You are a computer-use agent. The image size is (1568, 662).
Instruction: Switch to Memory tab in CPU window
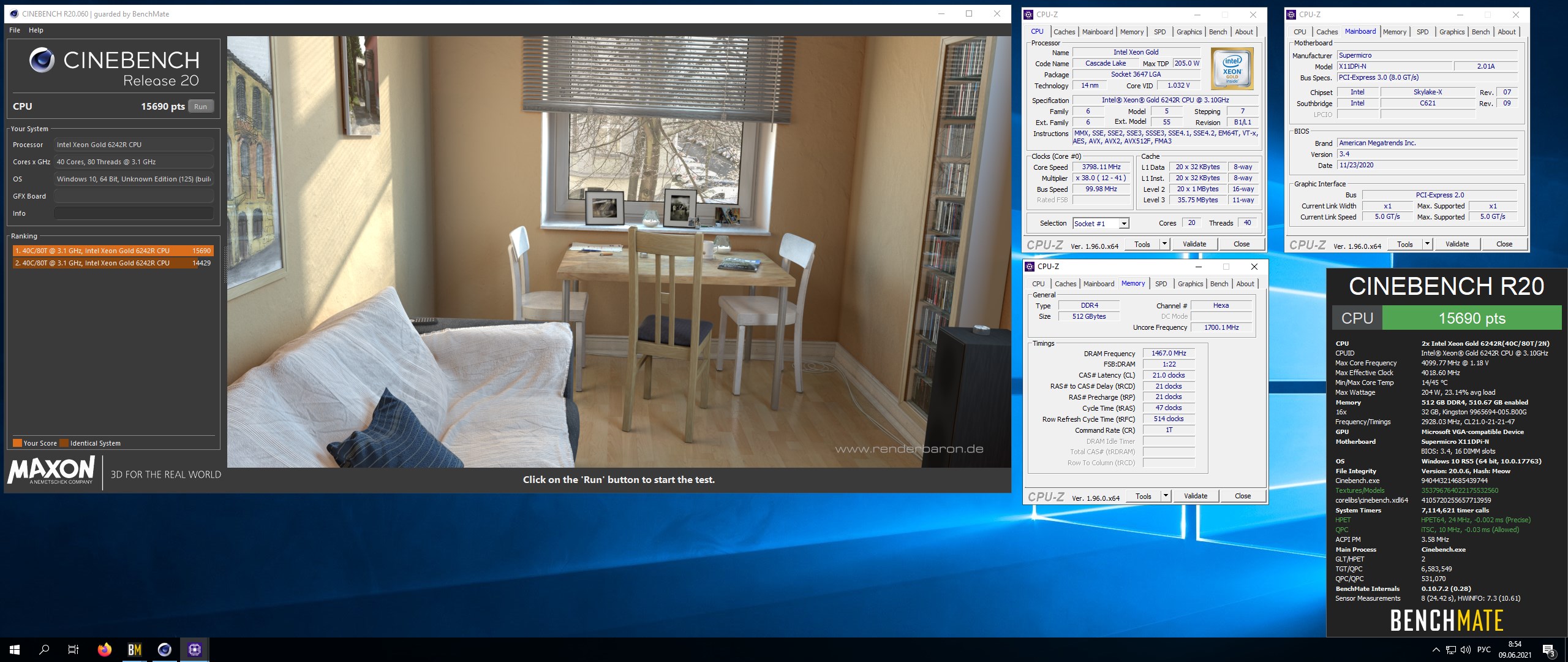[x=1132, y=32]
